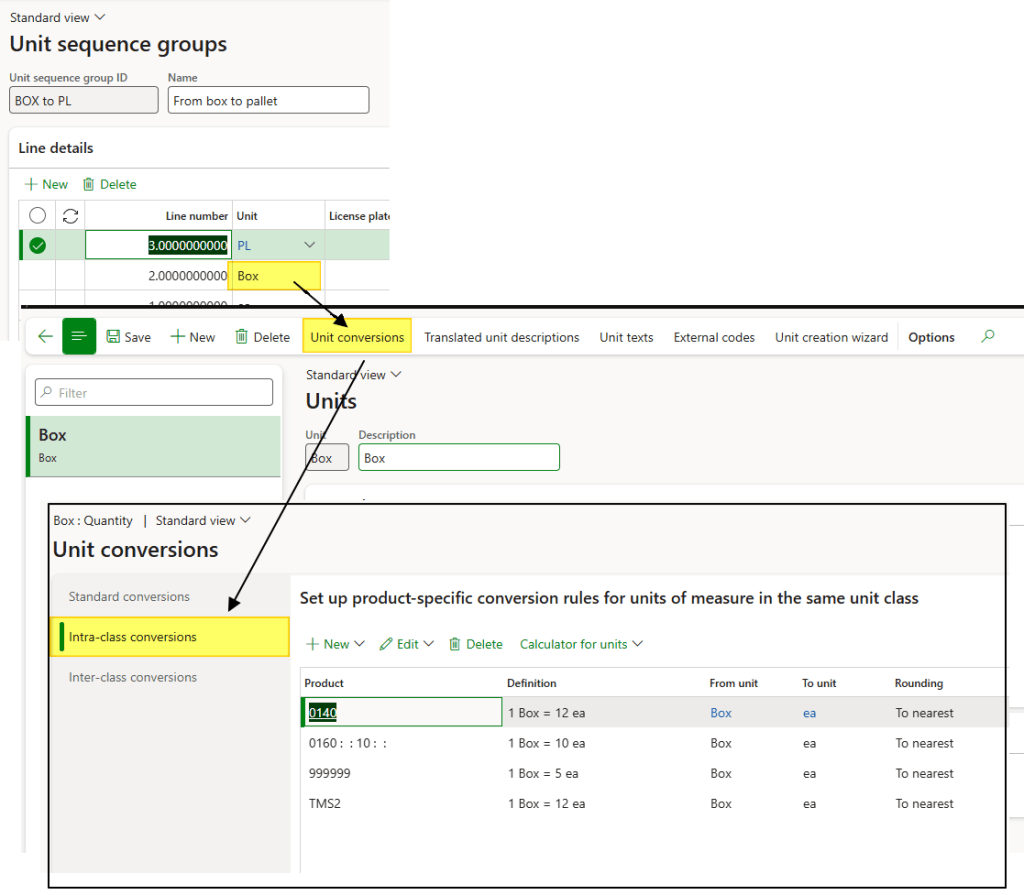Delete the line in Line details
The height and width of the screenshot is (895, 1024).
[x=109, y=184]
